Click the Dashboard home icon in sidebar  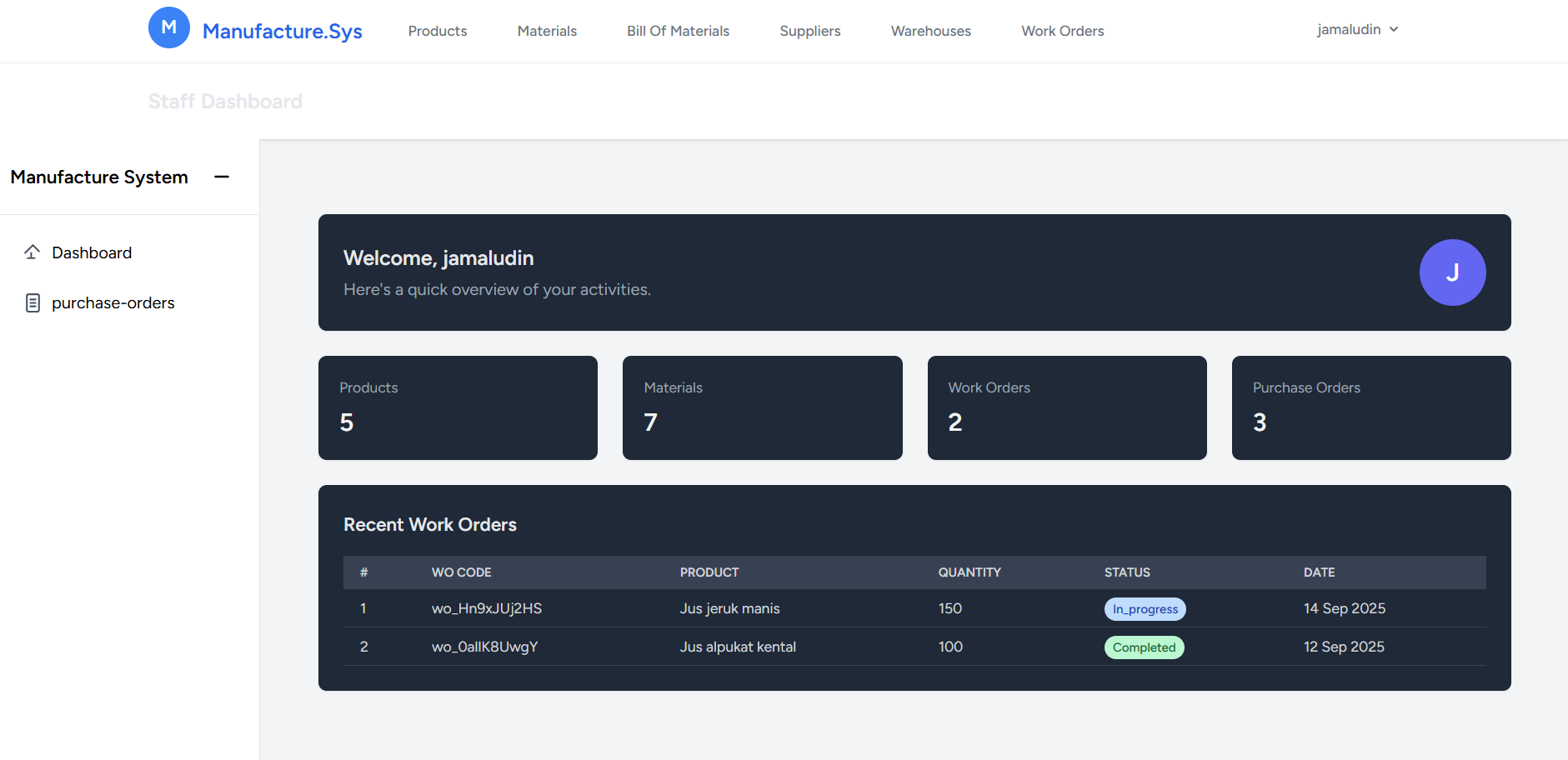pyautogui.click(x=33, y=252)
